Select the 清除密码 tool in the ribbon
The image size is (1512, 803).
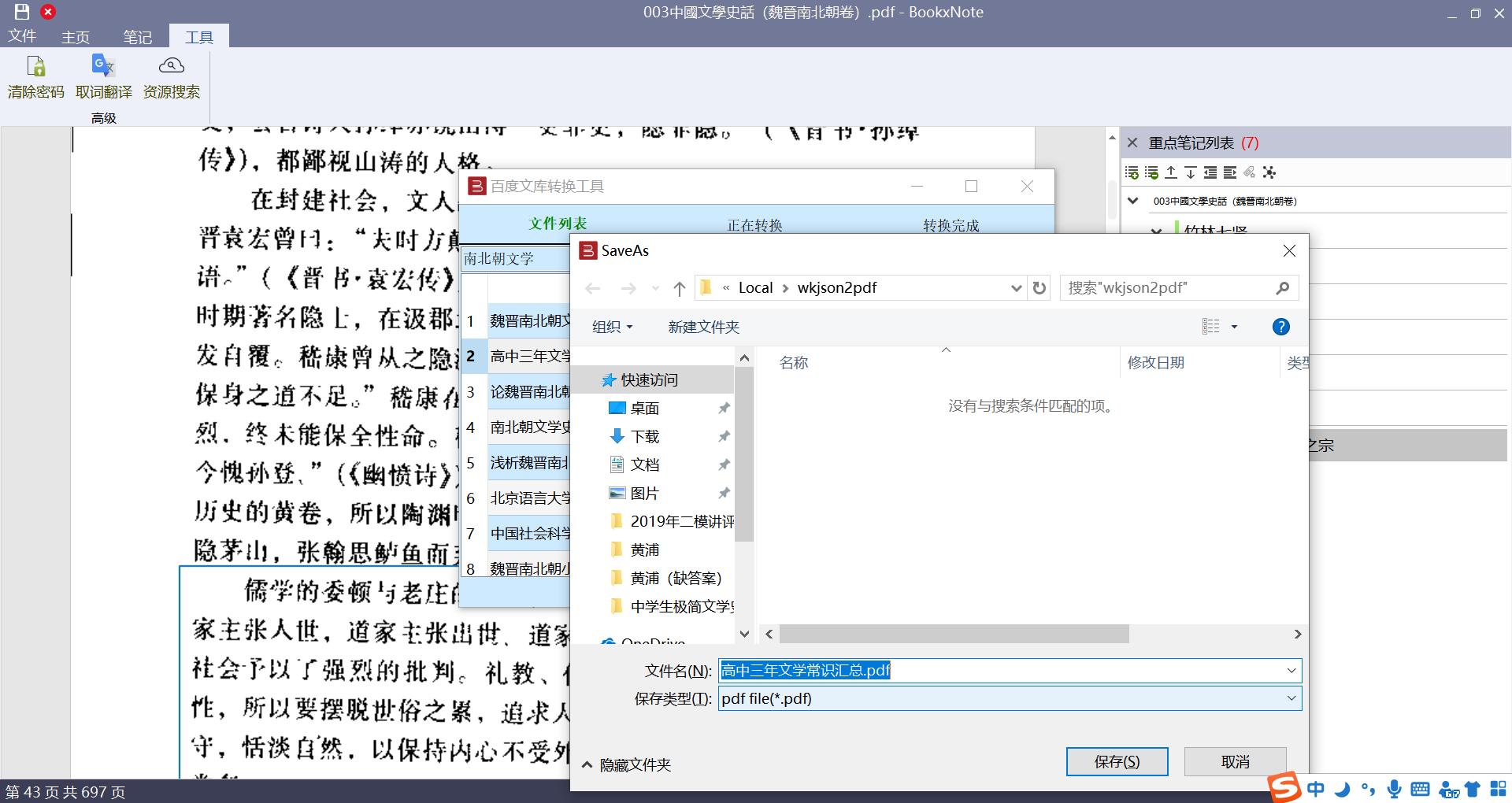(35, 76)
